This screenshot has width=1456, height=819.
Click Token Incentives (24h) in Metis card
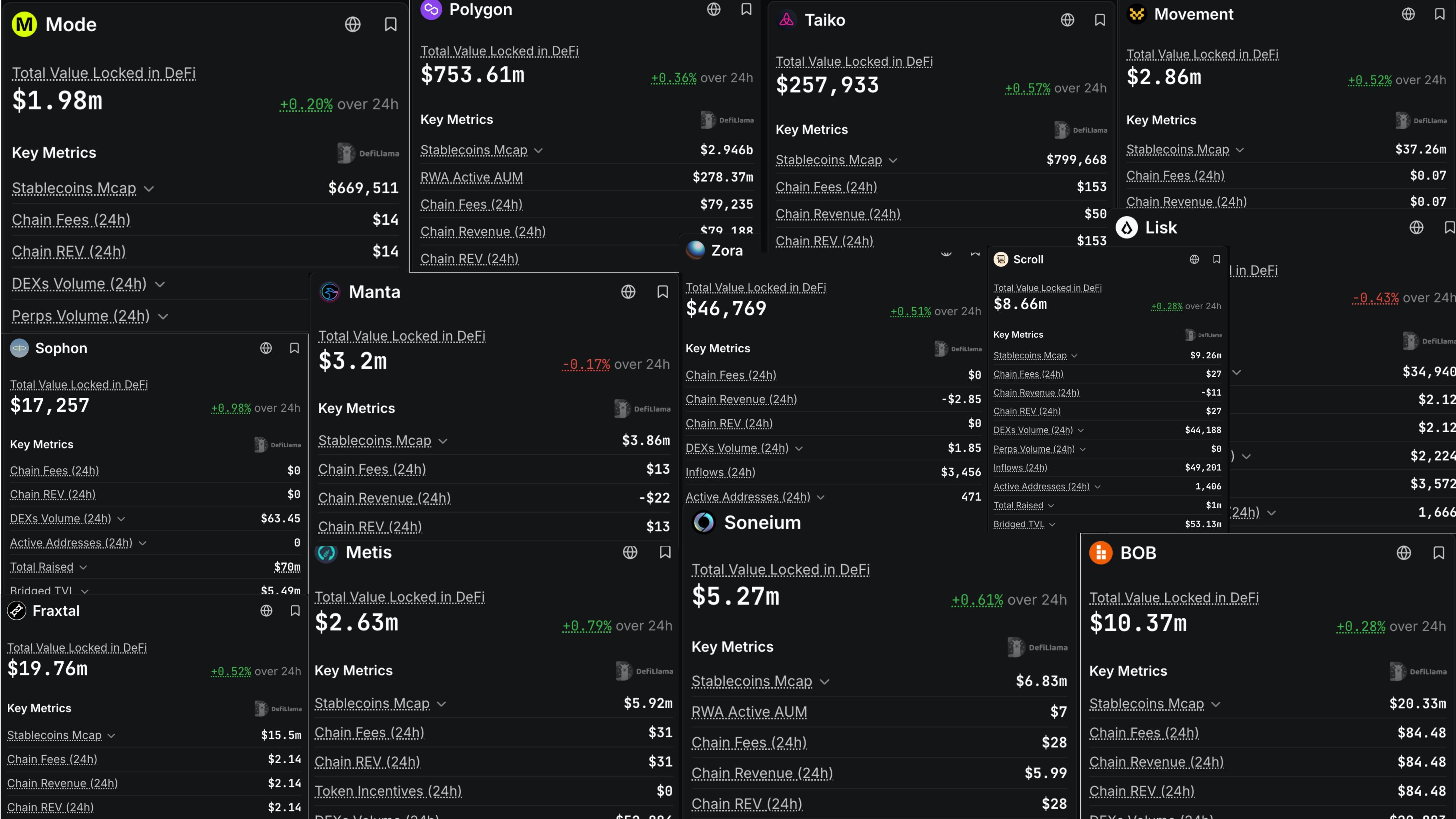pos(388,791)
